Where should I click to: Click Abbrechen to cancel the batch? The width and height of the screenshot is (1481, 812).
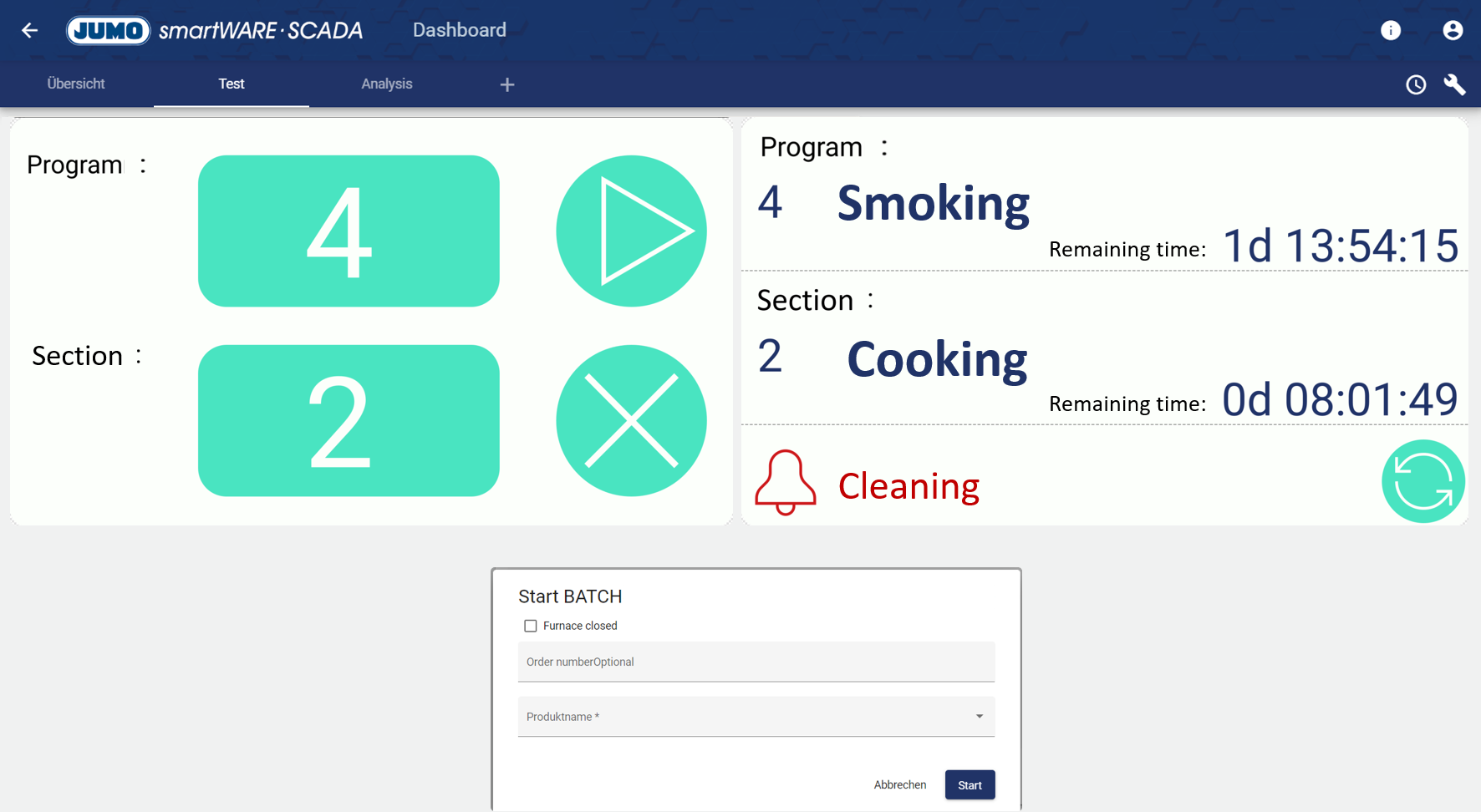899,785
